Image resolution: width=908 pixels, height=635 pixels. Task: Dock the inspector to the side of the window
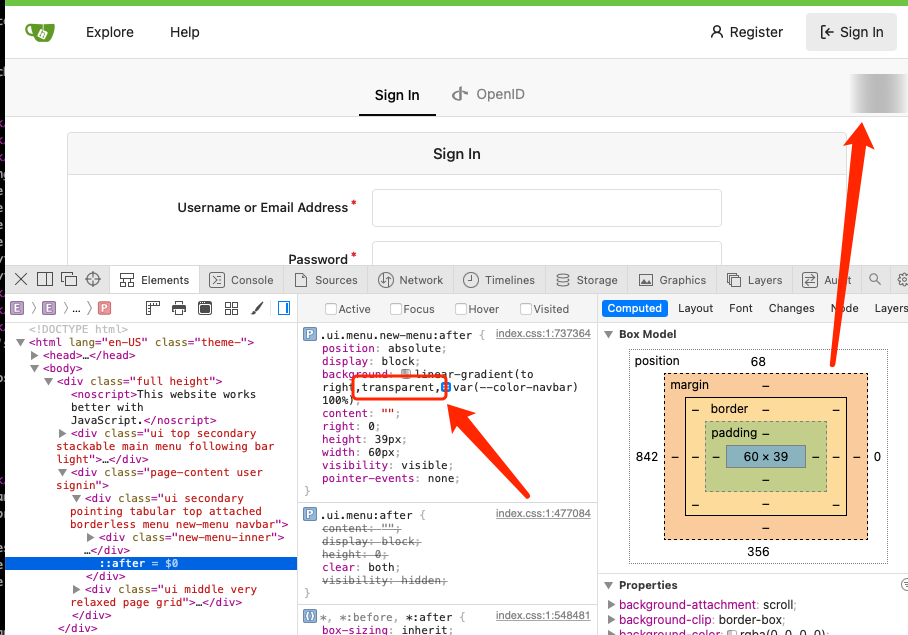tap(45, 280)
